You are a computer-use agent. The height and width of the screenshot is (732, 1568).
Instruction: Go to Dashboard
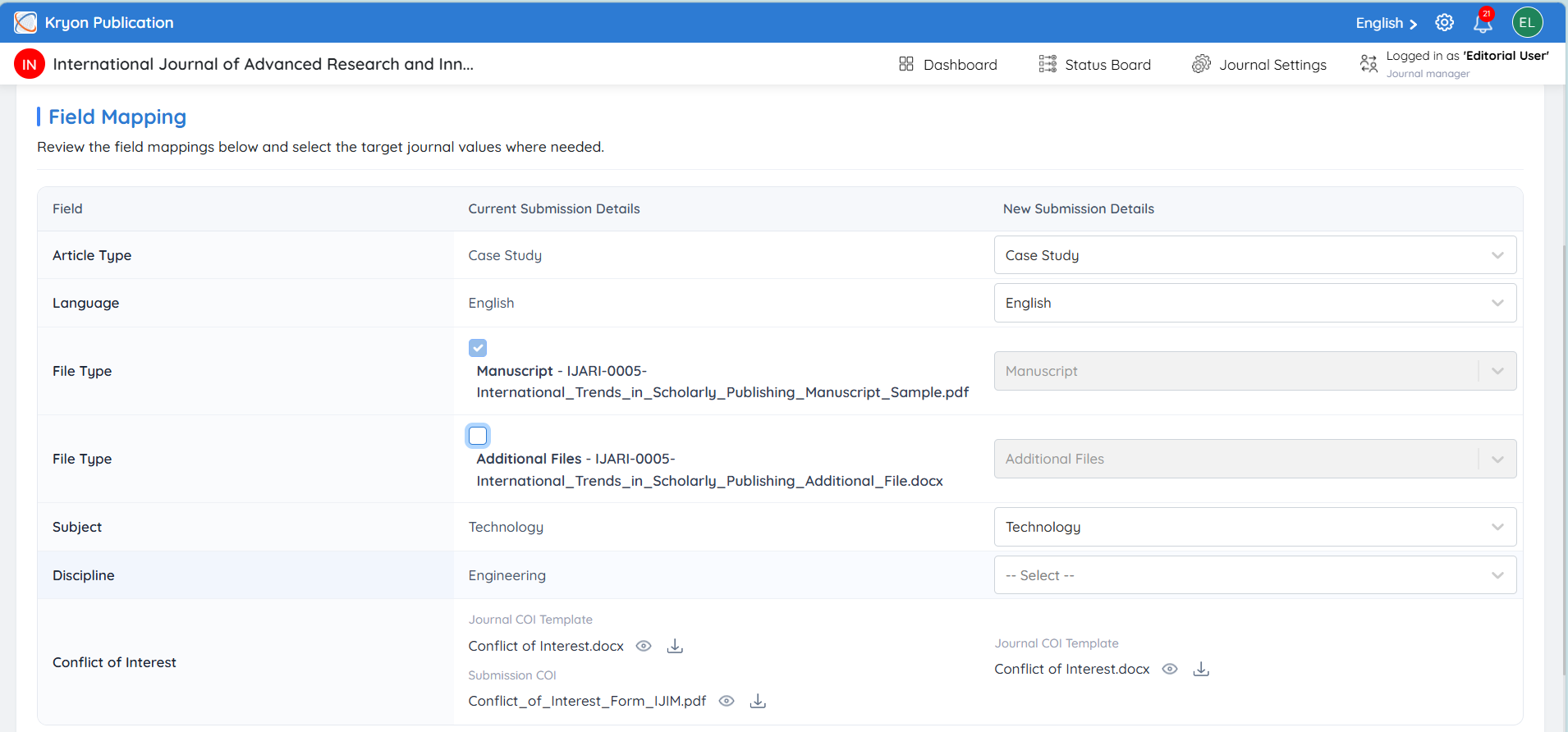tap(948, 64)
